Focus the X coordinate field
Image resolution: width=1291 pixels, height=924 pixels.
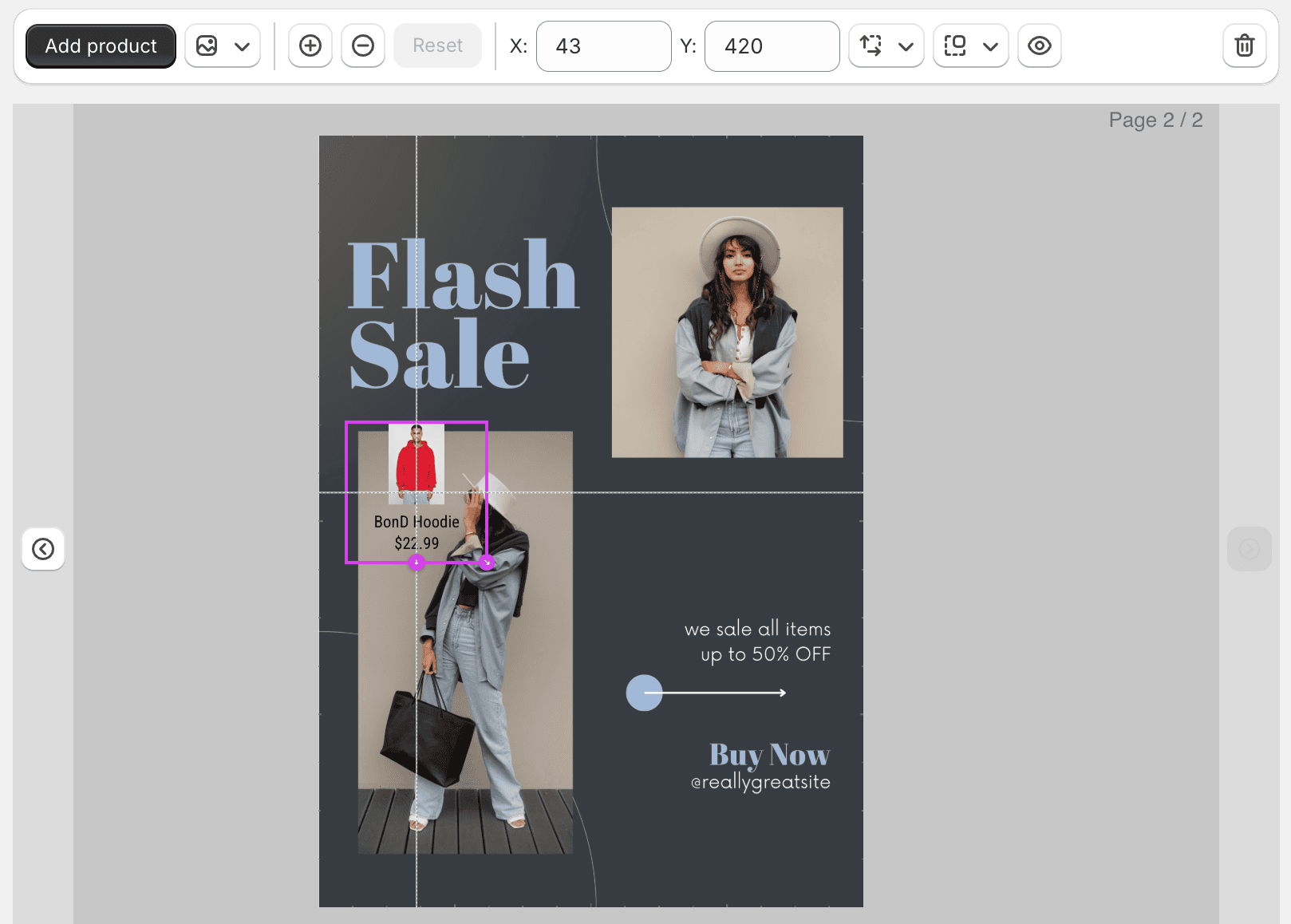point(604,46)
